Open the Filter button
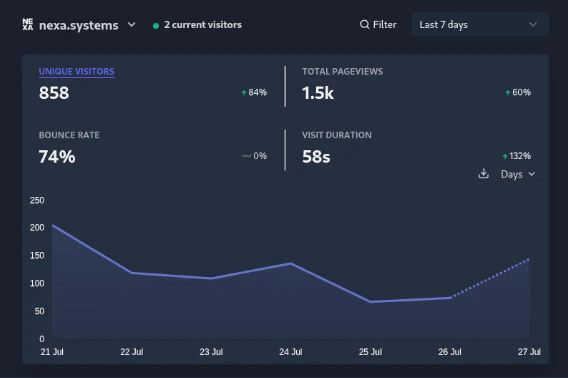This screenshot has height=378, width=568. (x=378, y=25)
